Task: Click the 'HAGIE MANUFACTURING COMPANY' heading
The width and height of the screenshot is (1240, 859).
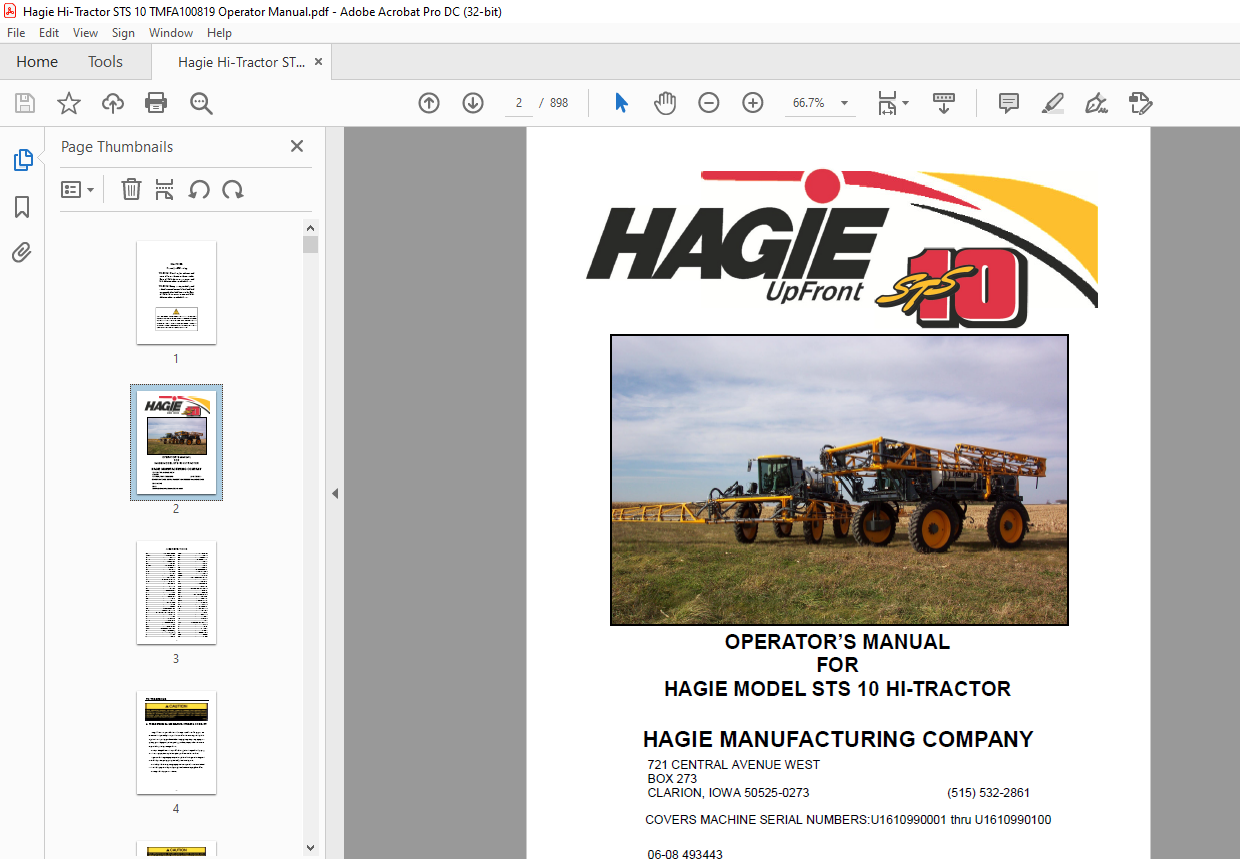Action: (x=838, y=740)
